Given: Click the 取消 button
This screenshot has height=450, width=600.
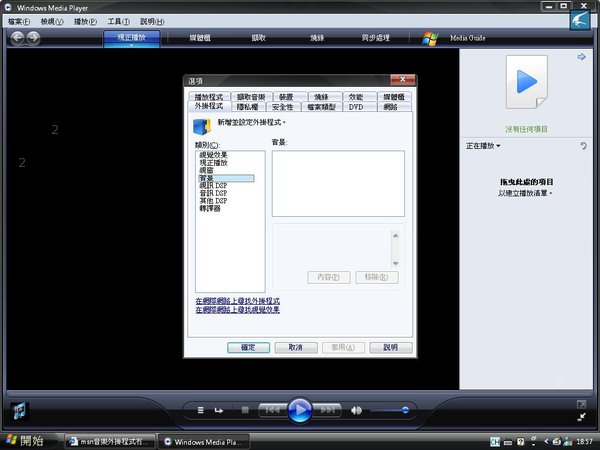Looking at the screenshot, I should pyautogui.click(x=296, y=347).
